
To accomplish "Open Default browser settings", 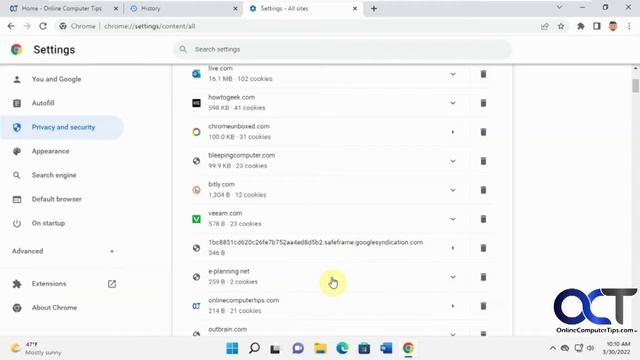I will coord(57,199).
